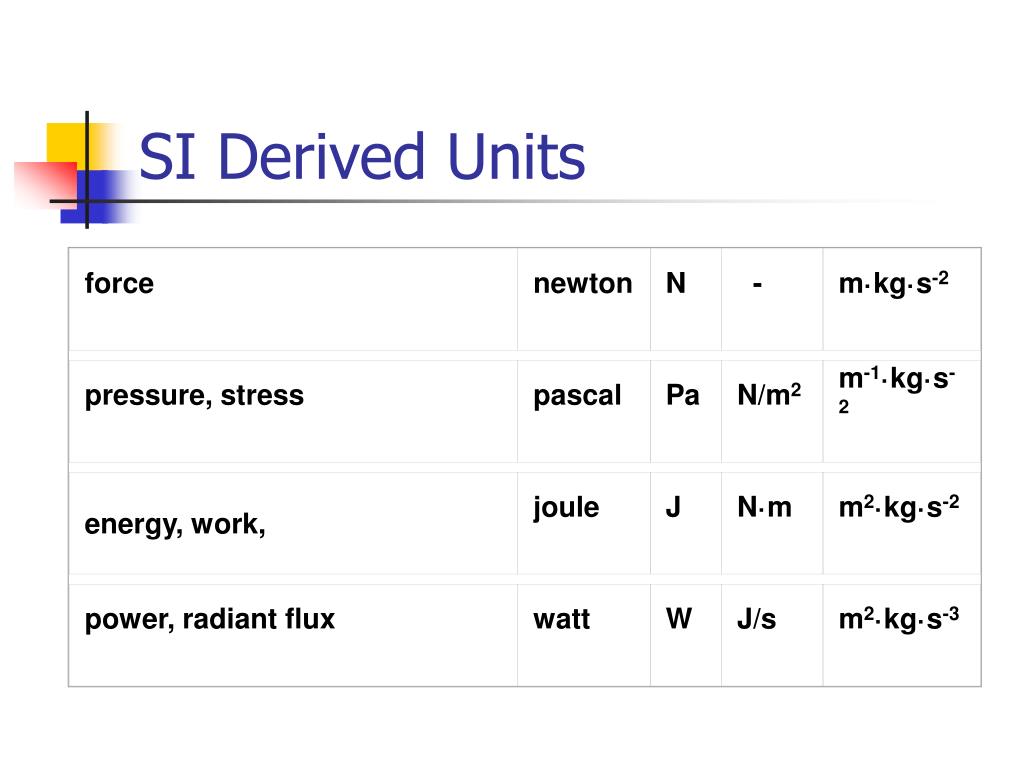The width and height of the screenshot is (1024, 768).
Task: Click the slide title 'SI Derived Units'
Action: [x=362, y=156]
